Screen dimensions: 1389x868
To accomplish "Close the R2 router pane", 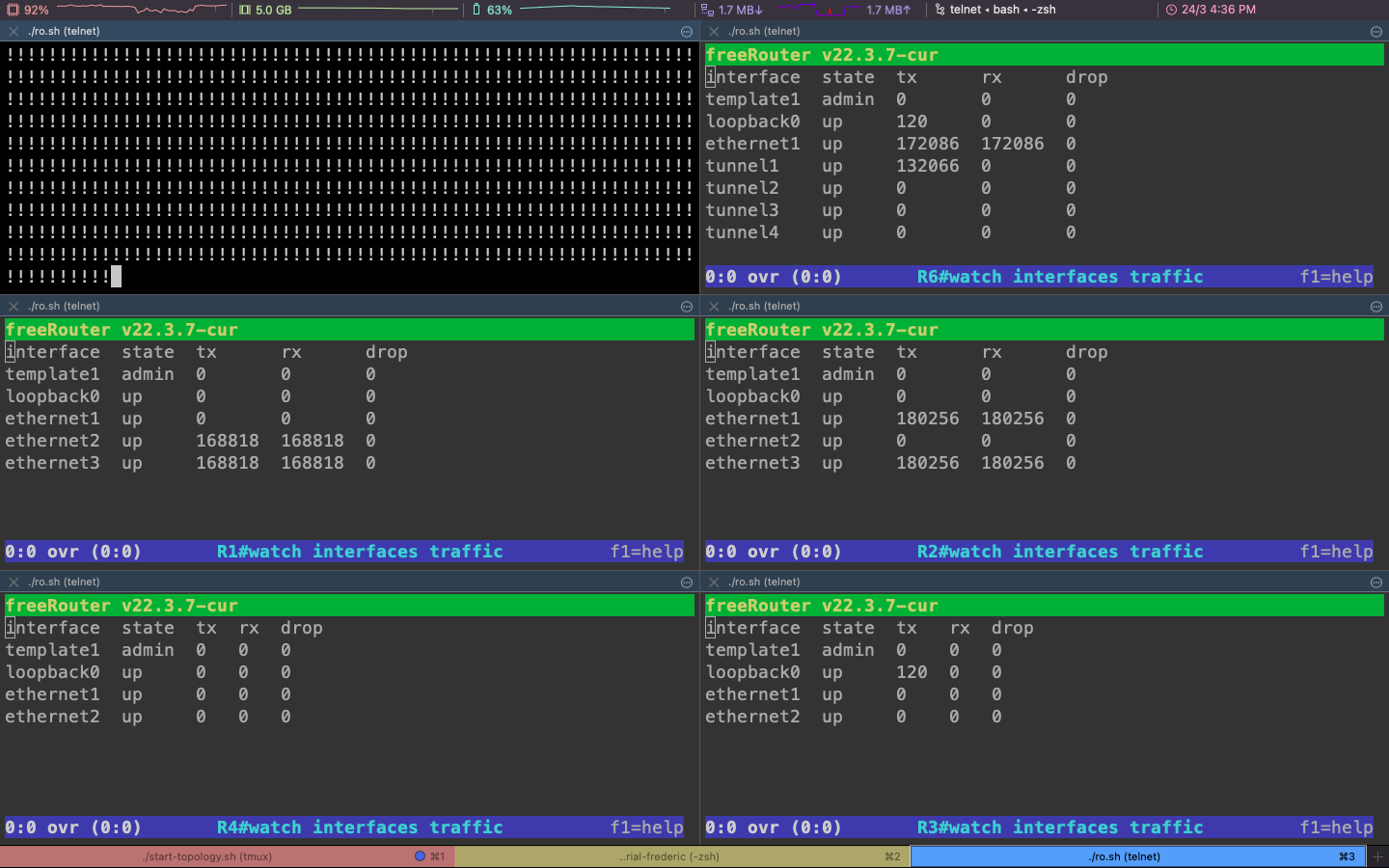I will pos(714,307).
